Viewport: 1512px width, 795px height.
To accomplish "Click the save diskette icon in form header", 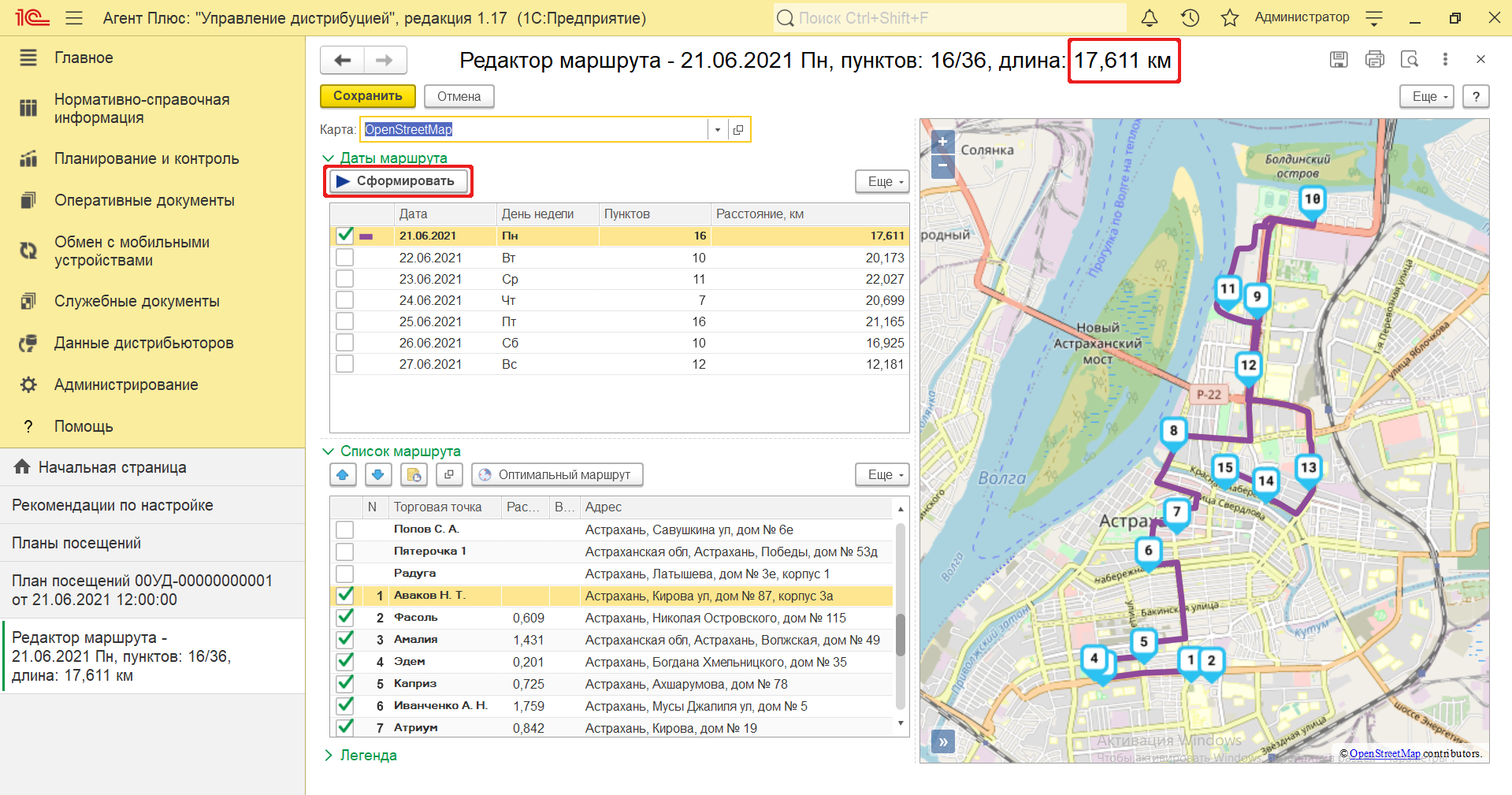I will point(1339,59).
